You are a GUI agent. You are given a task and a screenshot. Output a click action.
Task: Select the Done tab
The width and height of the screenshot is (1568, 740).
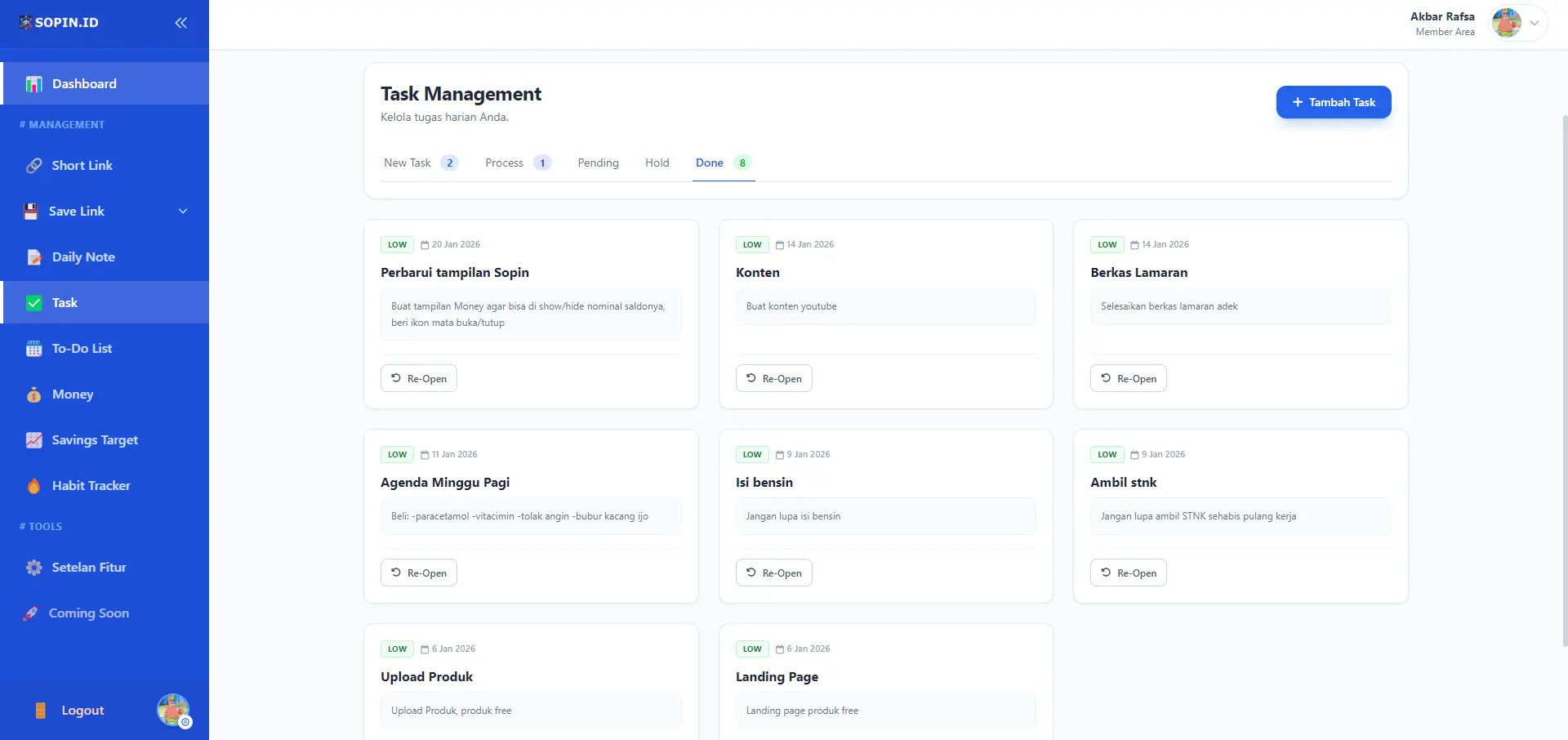click(x=724, y=163)
